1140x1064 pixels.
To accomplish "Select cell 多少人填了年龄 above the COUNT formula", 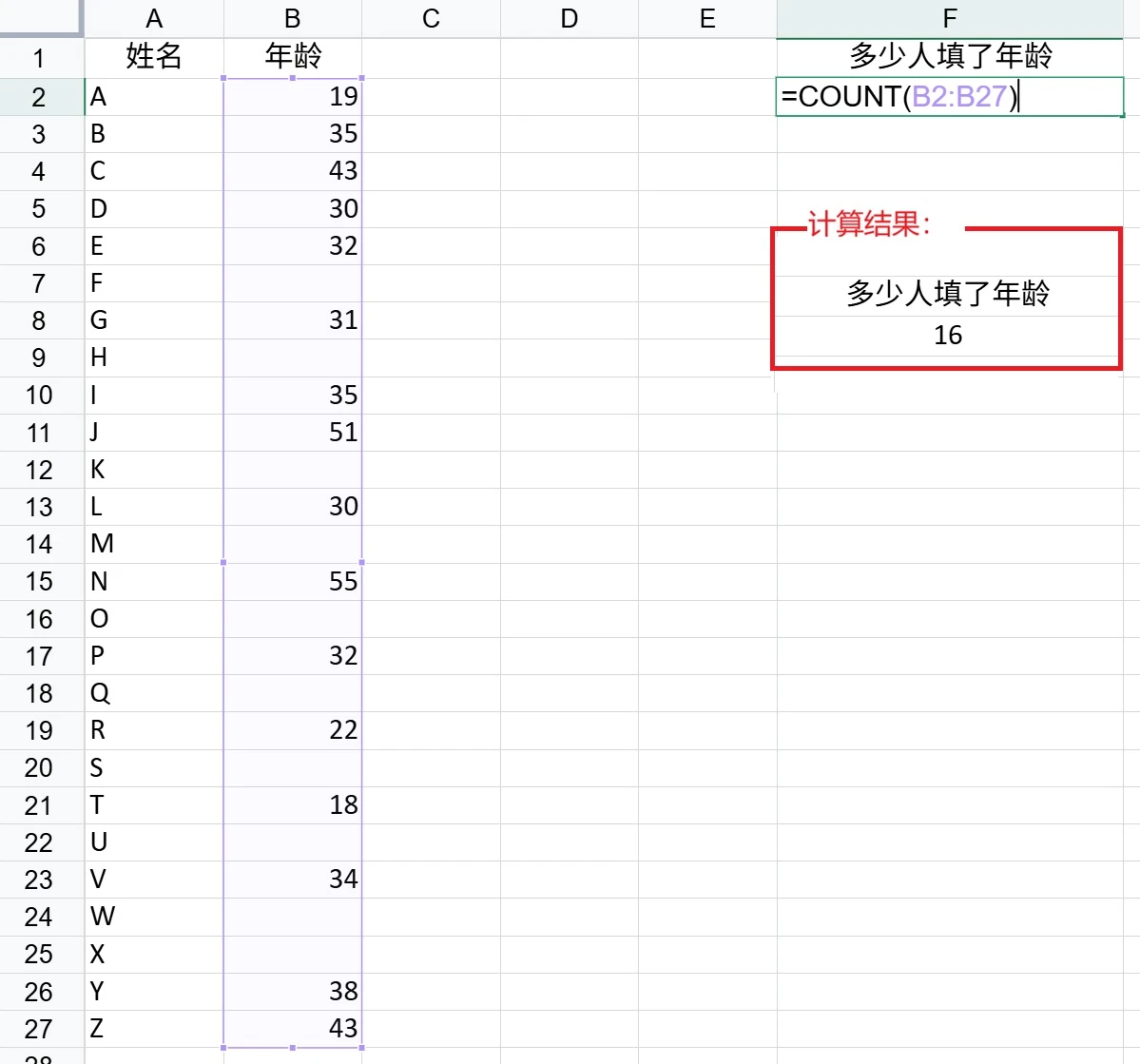I will tap(950, 57).
